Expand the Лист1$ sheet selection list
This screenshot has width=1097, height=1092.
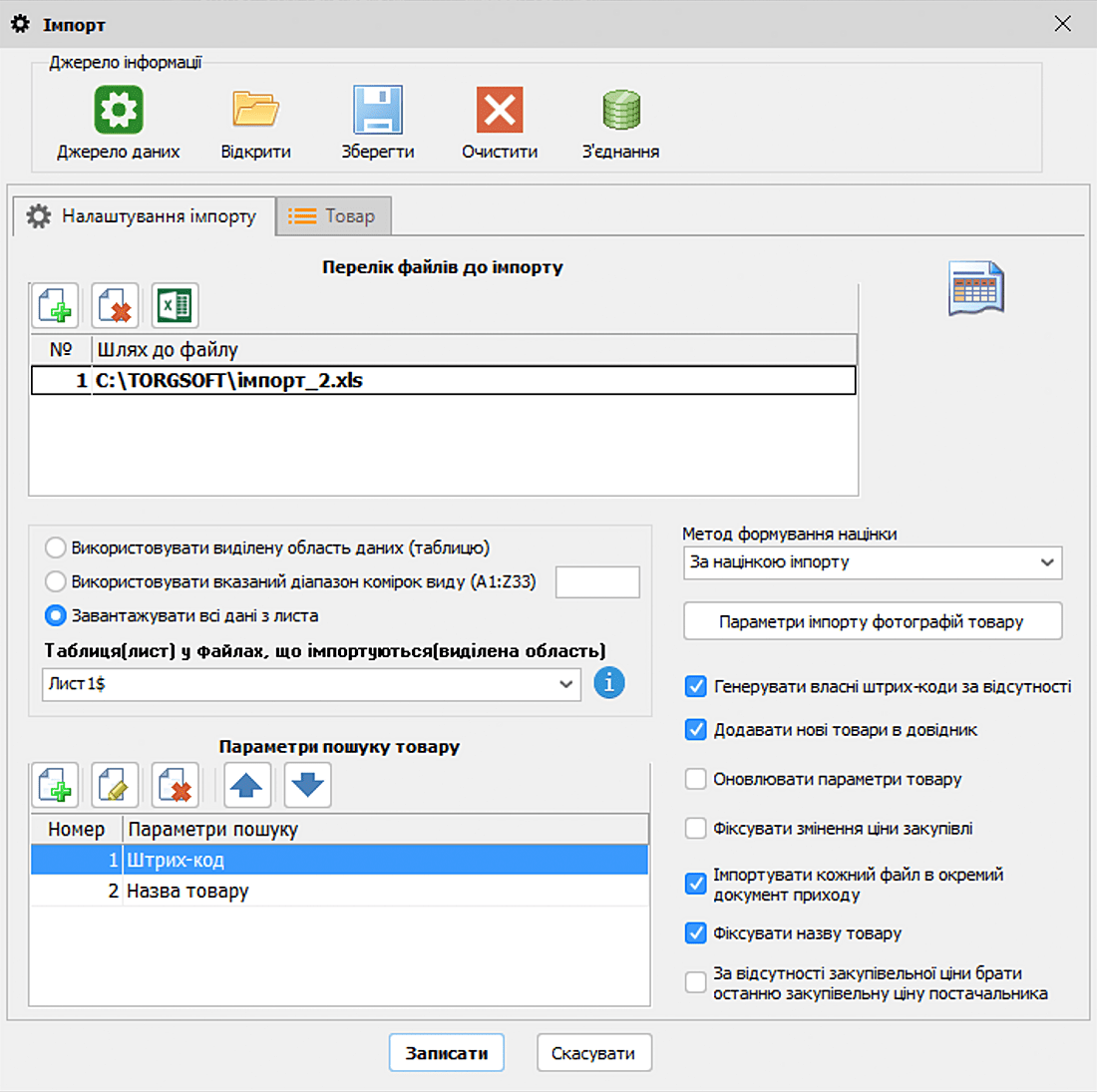tap(565, 684)
